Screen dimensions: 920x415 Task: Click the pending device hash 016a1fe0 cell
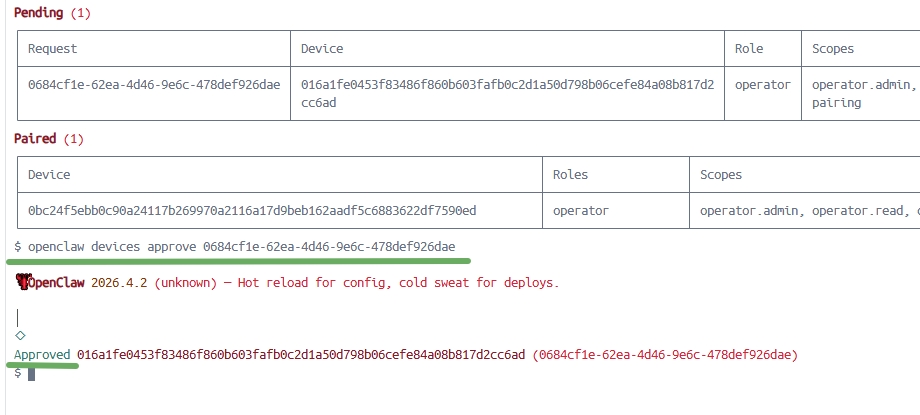tap(508, 94)
